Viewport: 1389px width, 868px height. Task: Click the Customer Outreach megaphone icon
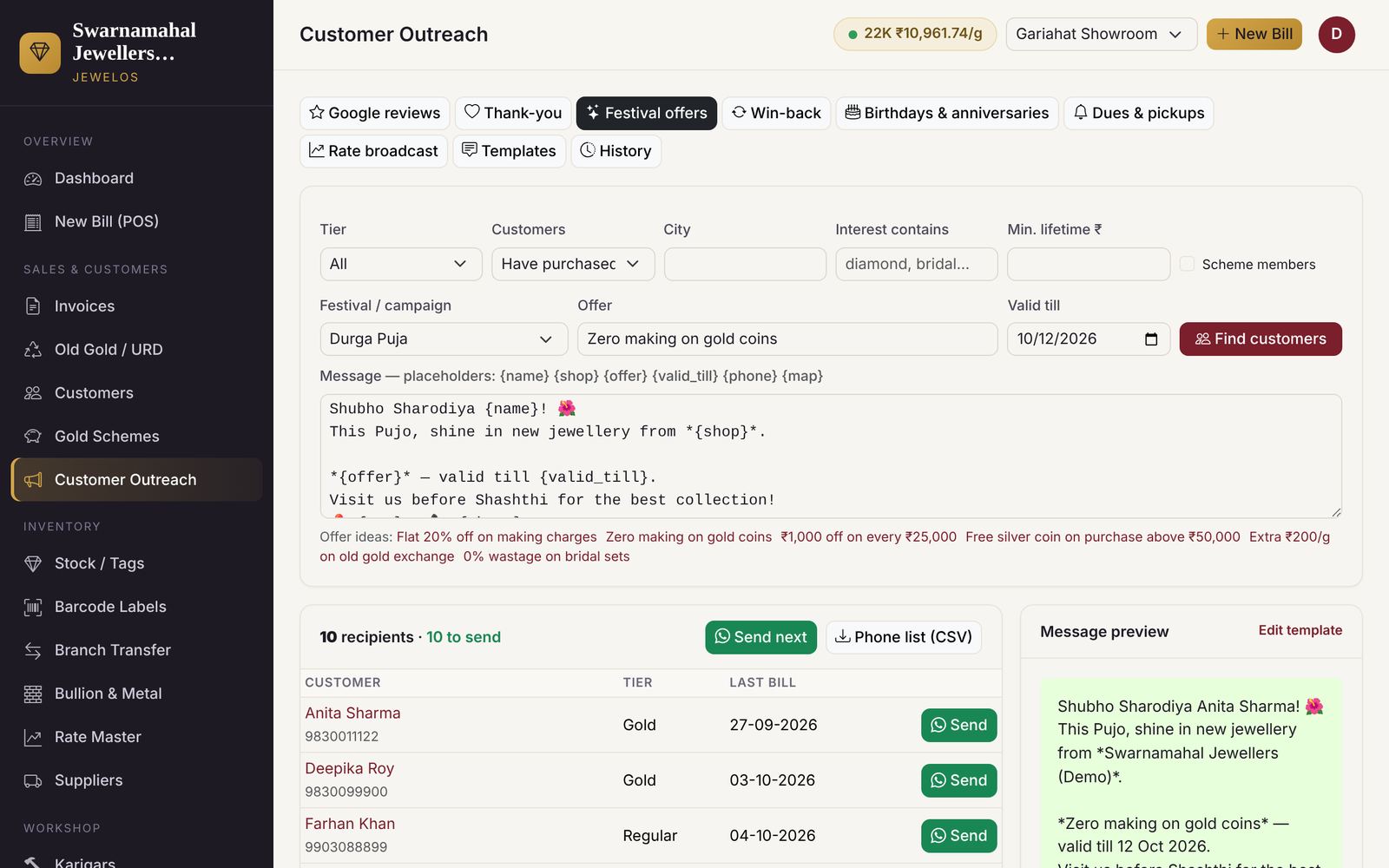[x=33, y=480]
